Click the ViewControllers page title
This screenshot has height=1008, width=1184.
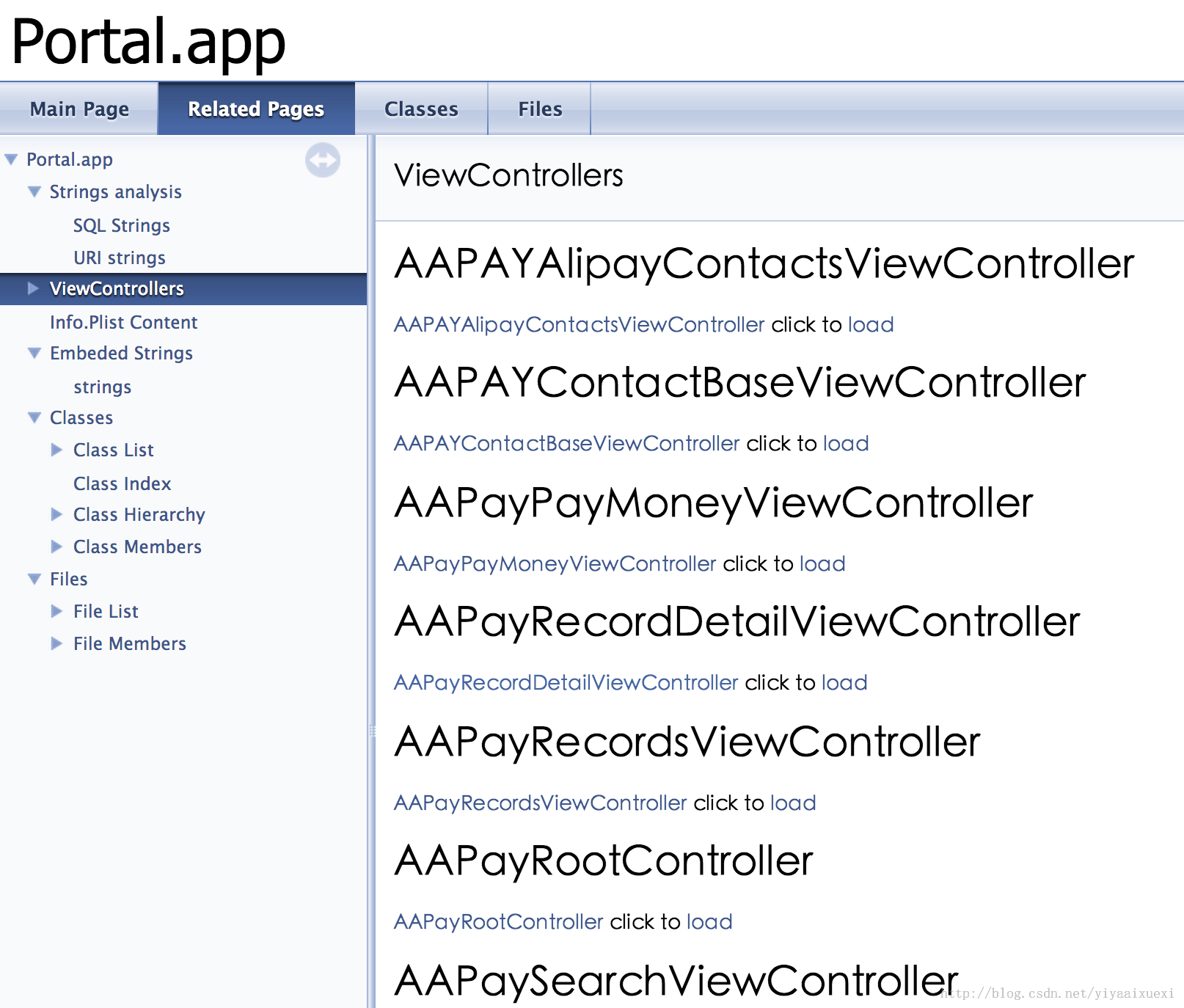(x=508, y=175)
